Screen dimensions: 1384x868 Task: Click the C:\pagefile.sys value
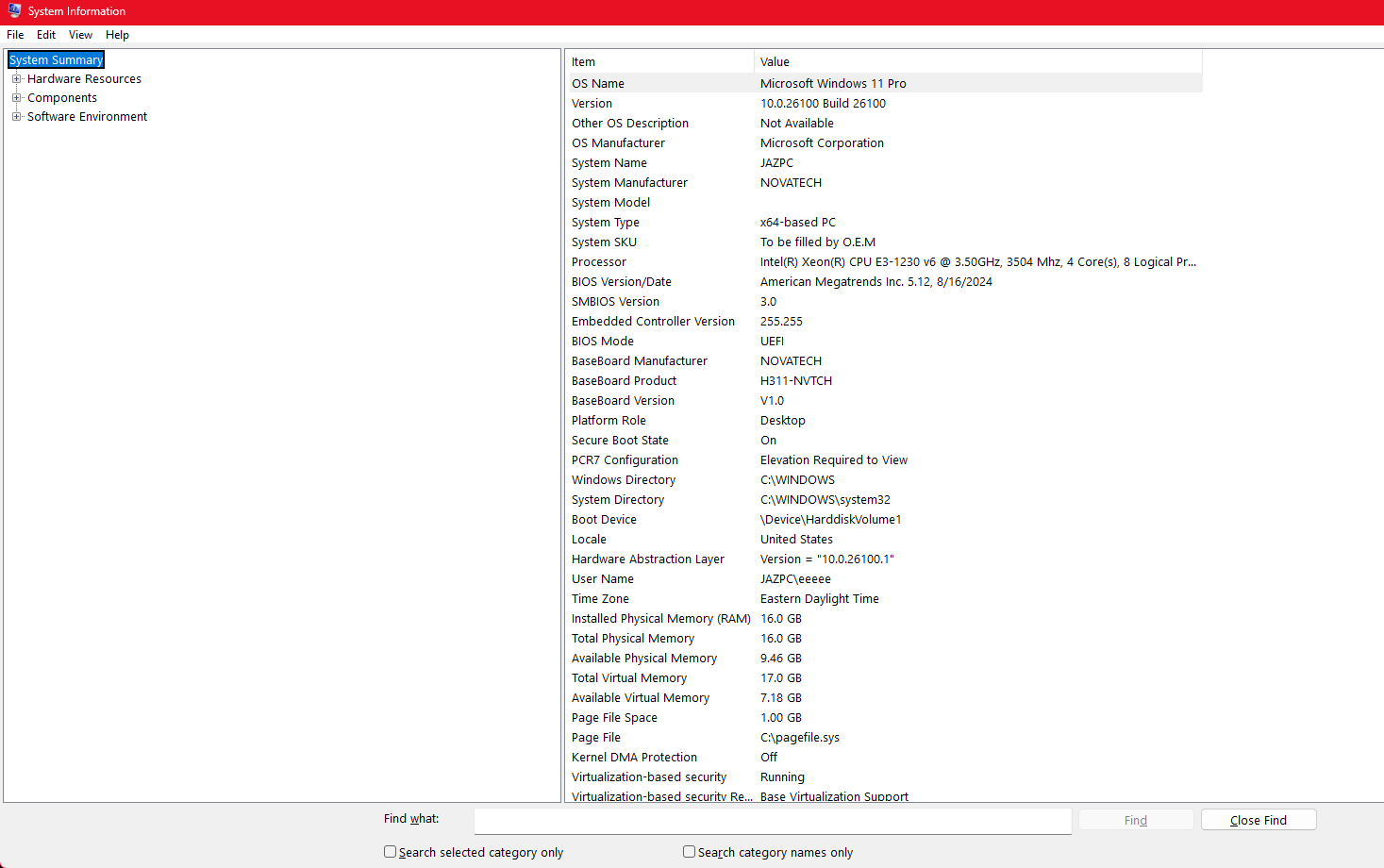[800, 737]
